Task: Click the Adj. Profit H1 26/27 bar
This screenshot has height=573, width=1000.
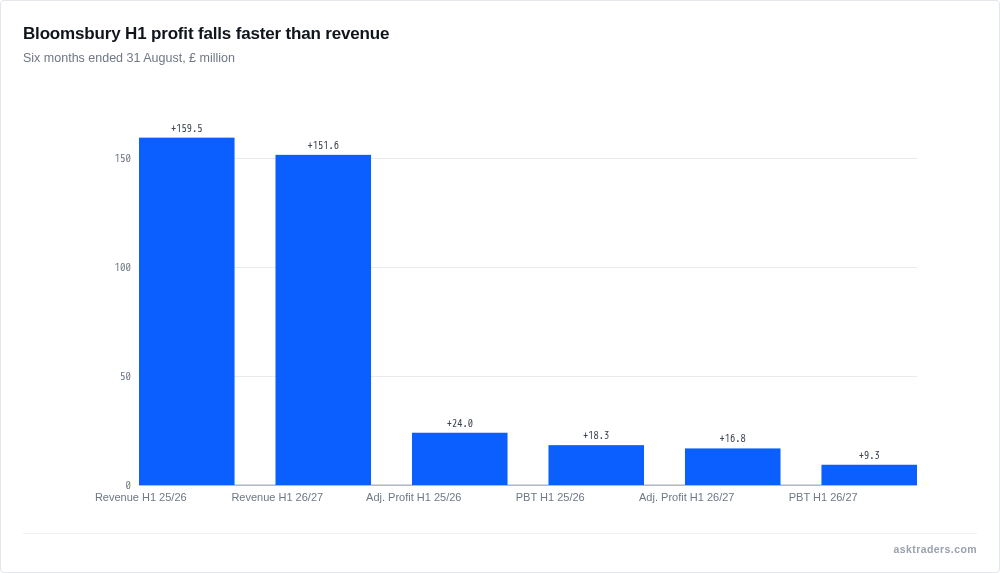Action: (x=733, y=466)
